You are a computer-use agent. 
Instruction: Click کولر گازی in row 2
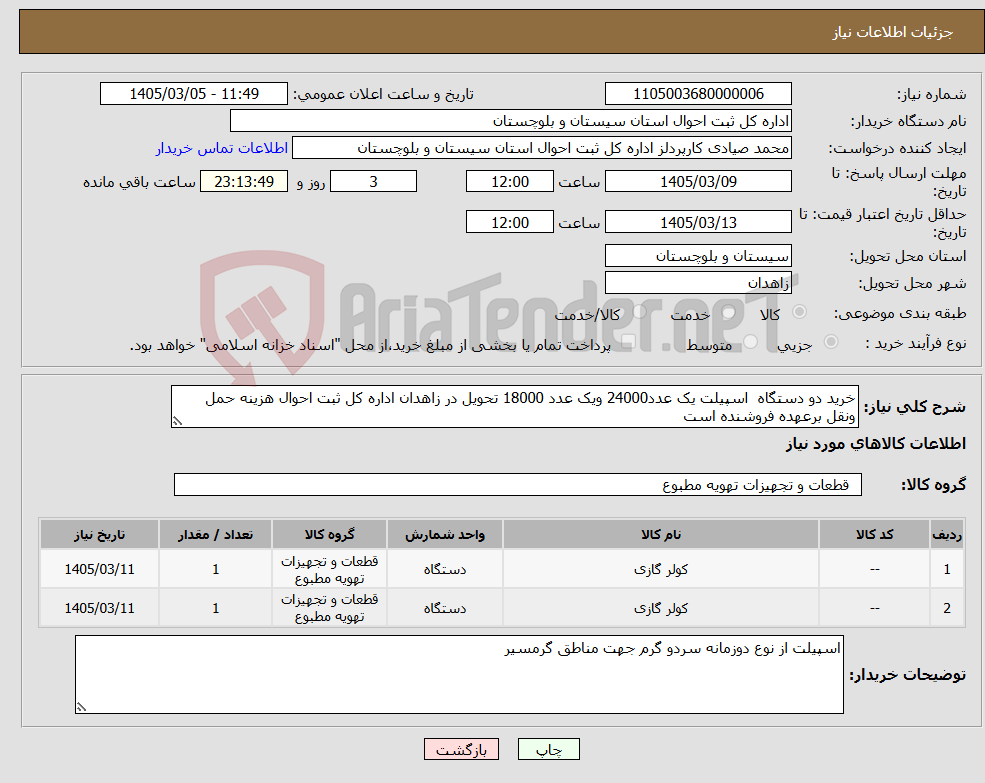tap(661, 608)
